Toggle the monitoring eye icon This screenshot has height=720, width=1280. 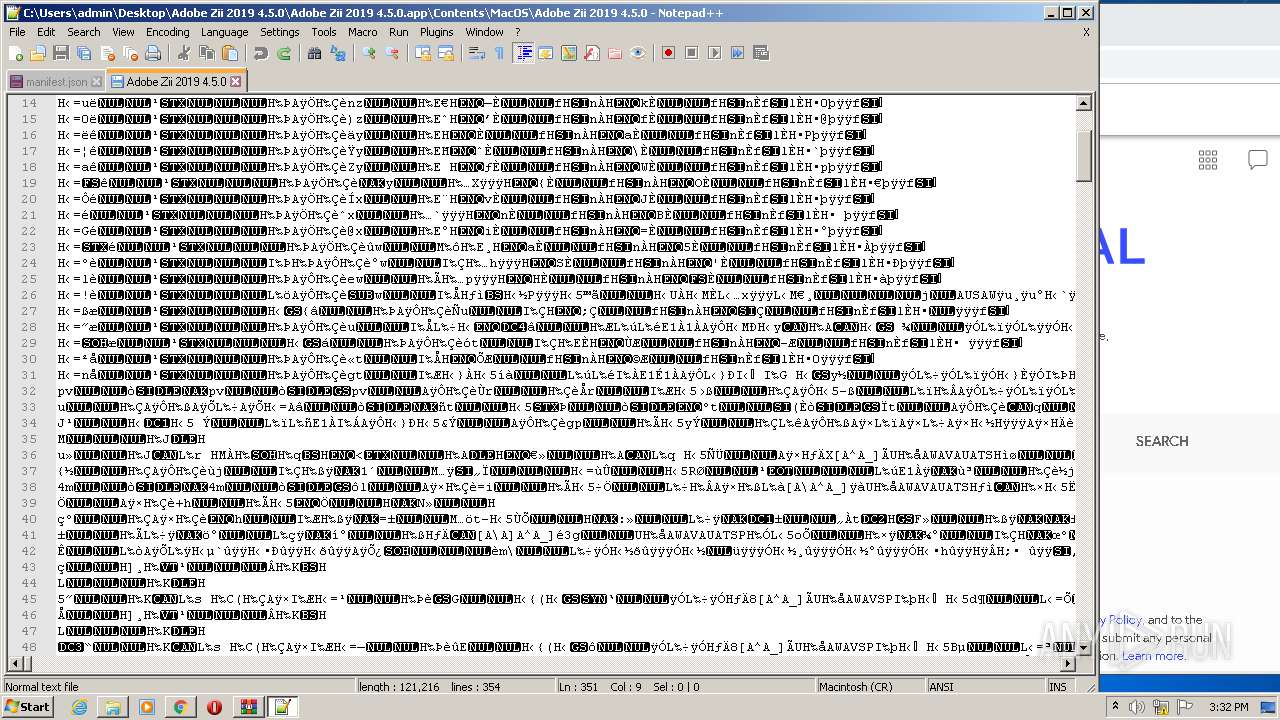point(638,53)
